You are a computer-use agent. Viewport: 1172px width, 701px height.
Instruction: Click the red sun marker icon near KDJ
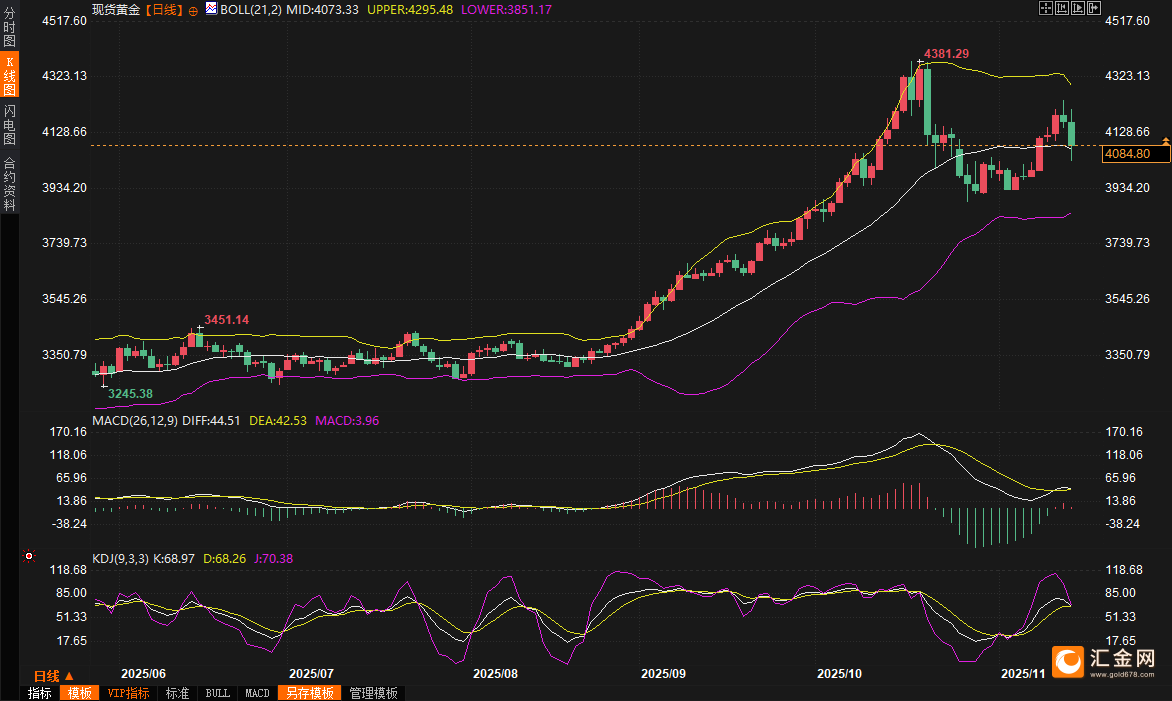coord(29,556)
